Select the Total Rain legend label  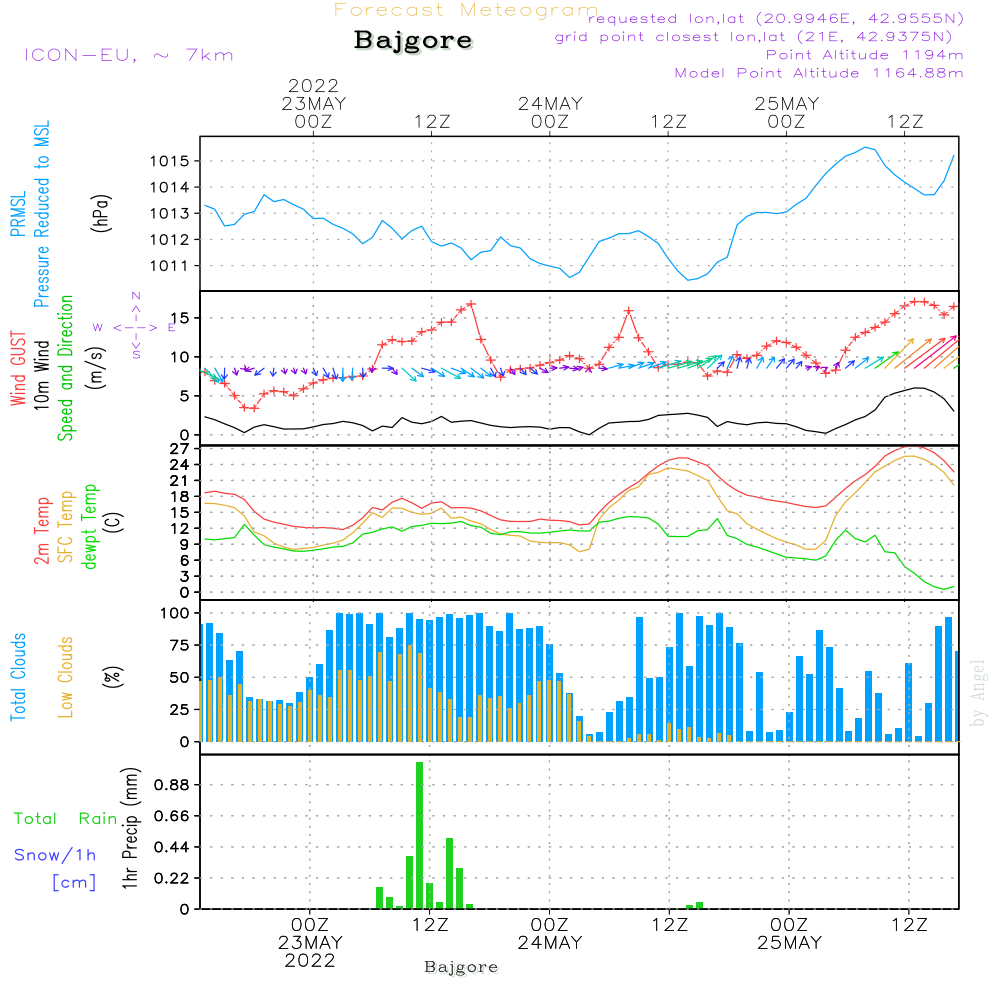click(x=66, y=819)
